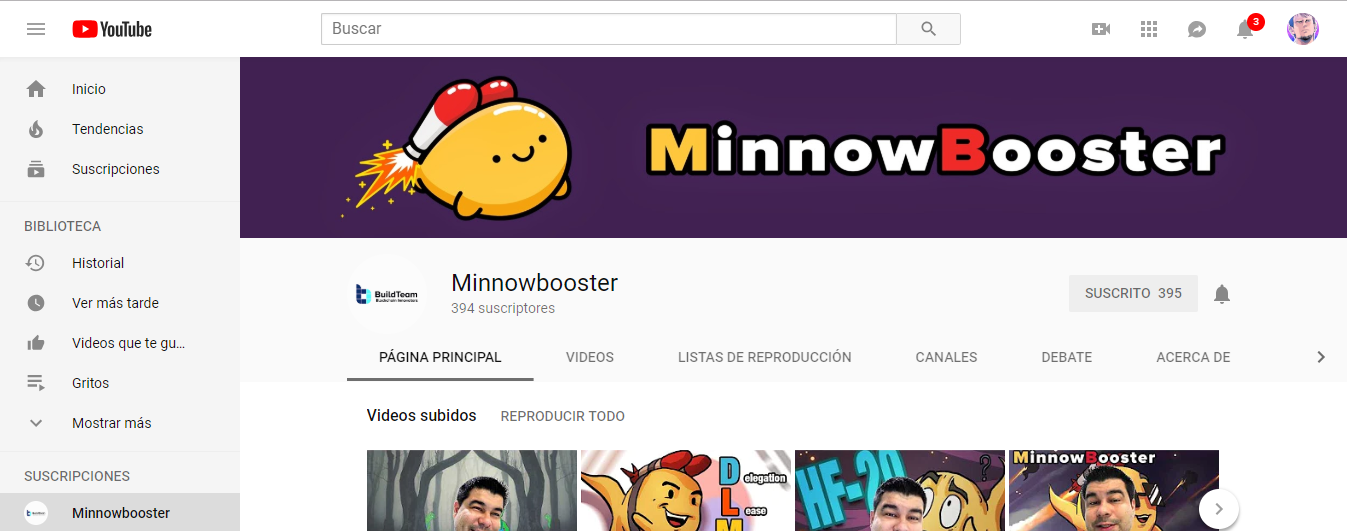Open the account avatar menu
Viewport: 1347px width, 531px height.
tap(1303, 29)
